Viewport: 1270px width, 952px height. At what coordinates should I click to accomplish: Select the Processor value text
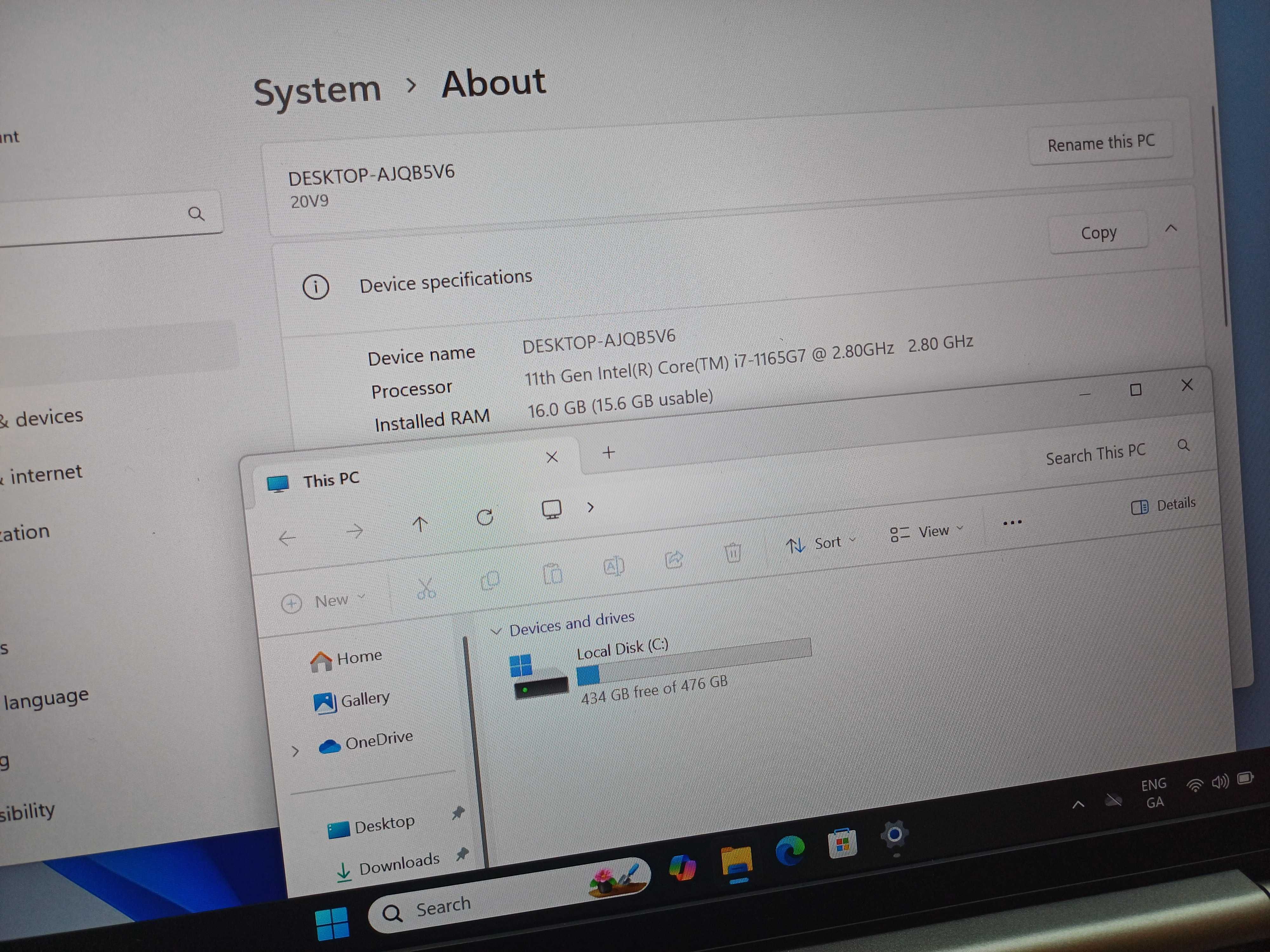[x=749, y=360]
